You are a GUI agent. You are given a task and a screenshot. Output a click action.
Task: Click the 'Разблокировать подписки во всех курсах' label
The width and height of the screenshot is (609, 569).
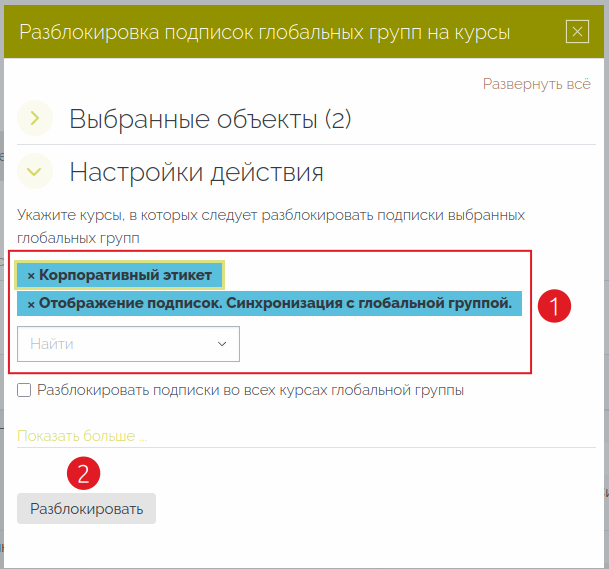tap(250, 390)
